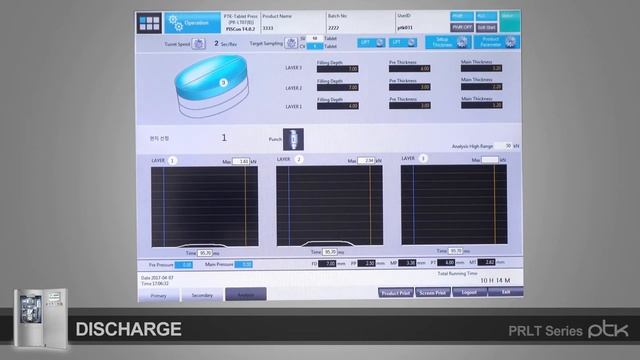Click the first LFT button
This screenshot has height=360, width=640.
point(371,42)
